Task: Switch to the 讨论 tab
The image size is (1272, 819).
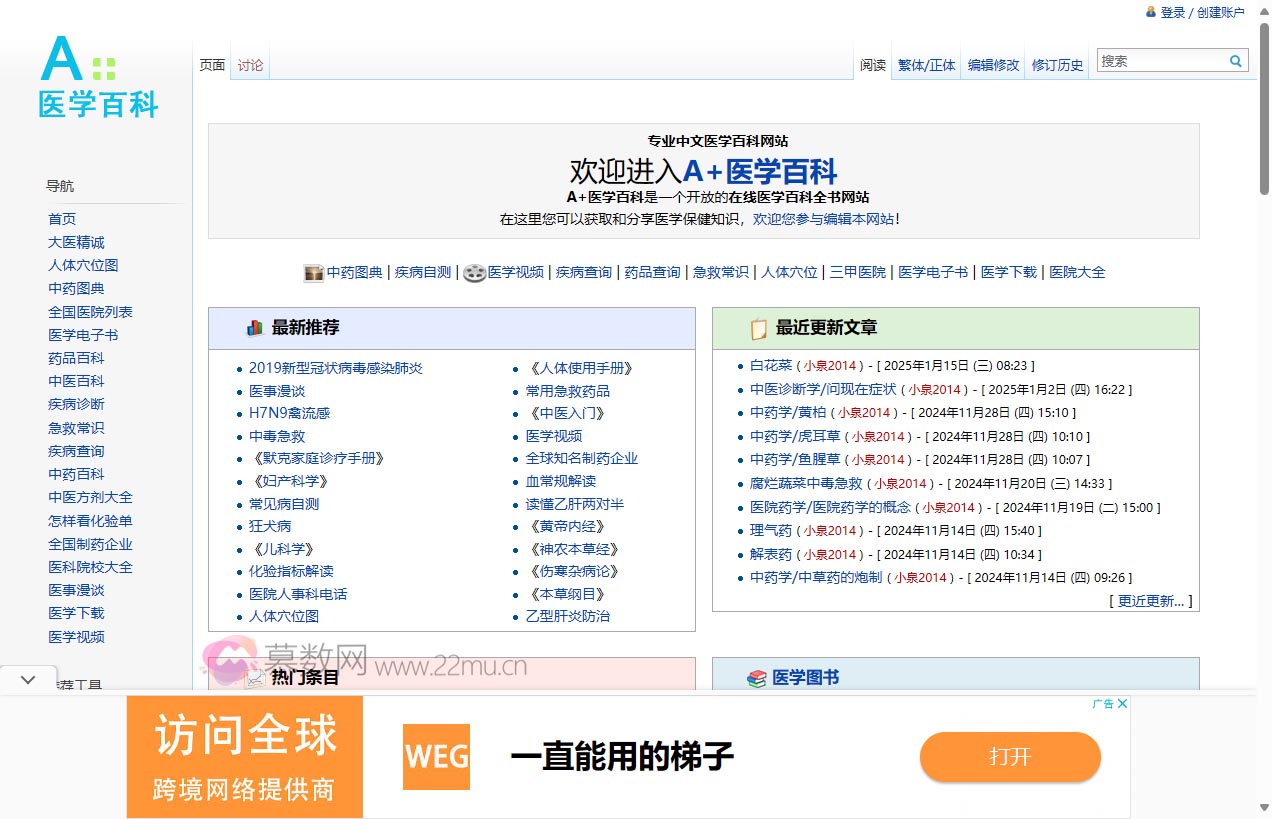Action: [249, 64]
